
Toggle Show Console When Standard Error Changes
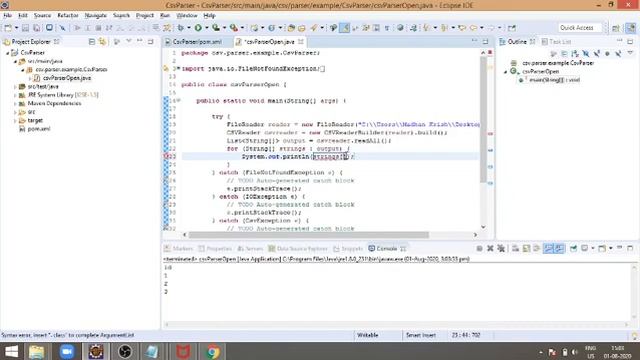[x=559, y=248]
